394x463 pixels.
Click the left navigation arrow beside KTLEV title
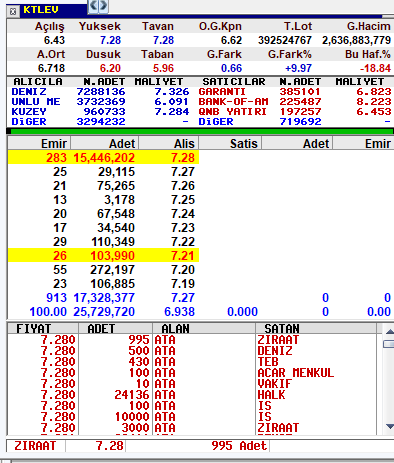(x=94, y=6)
